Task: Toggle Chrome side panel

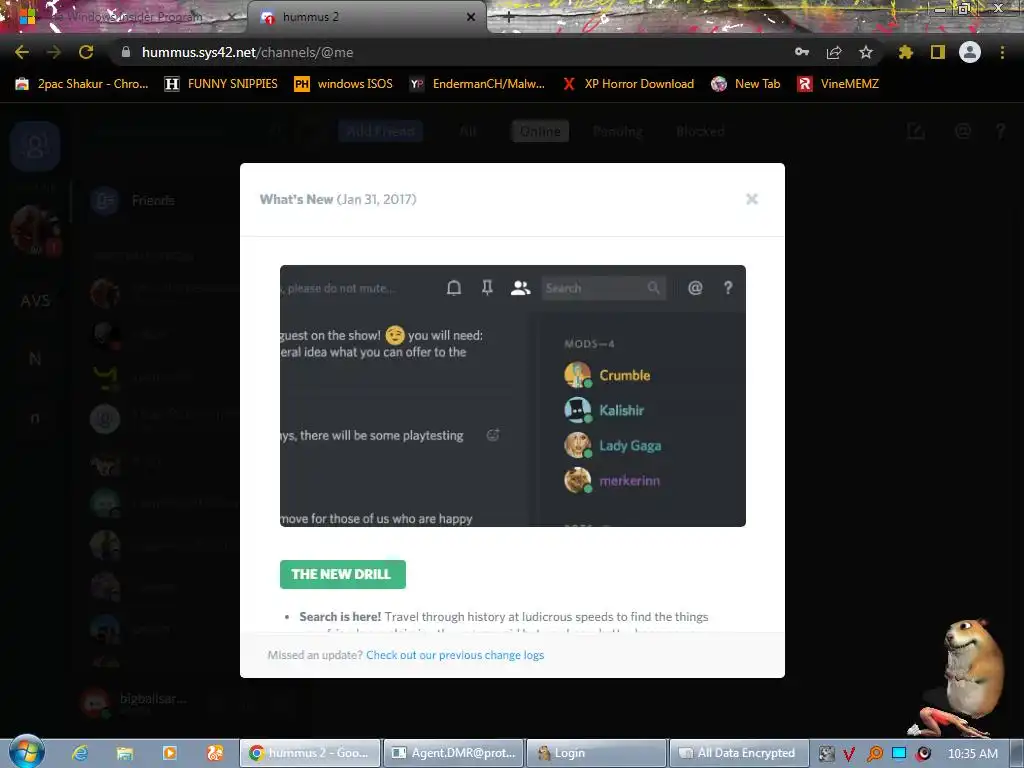Action: (x=938, y=52)
